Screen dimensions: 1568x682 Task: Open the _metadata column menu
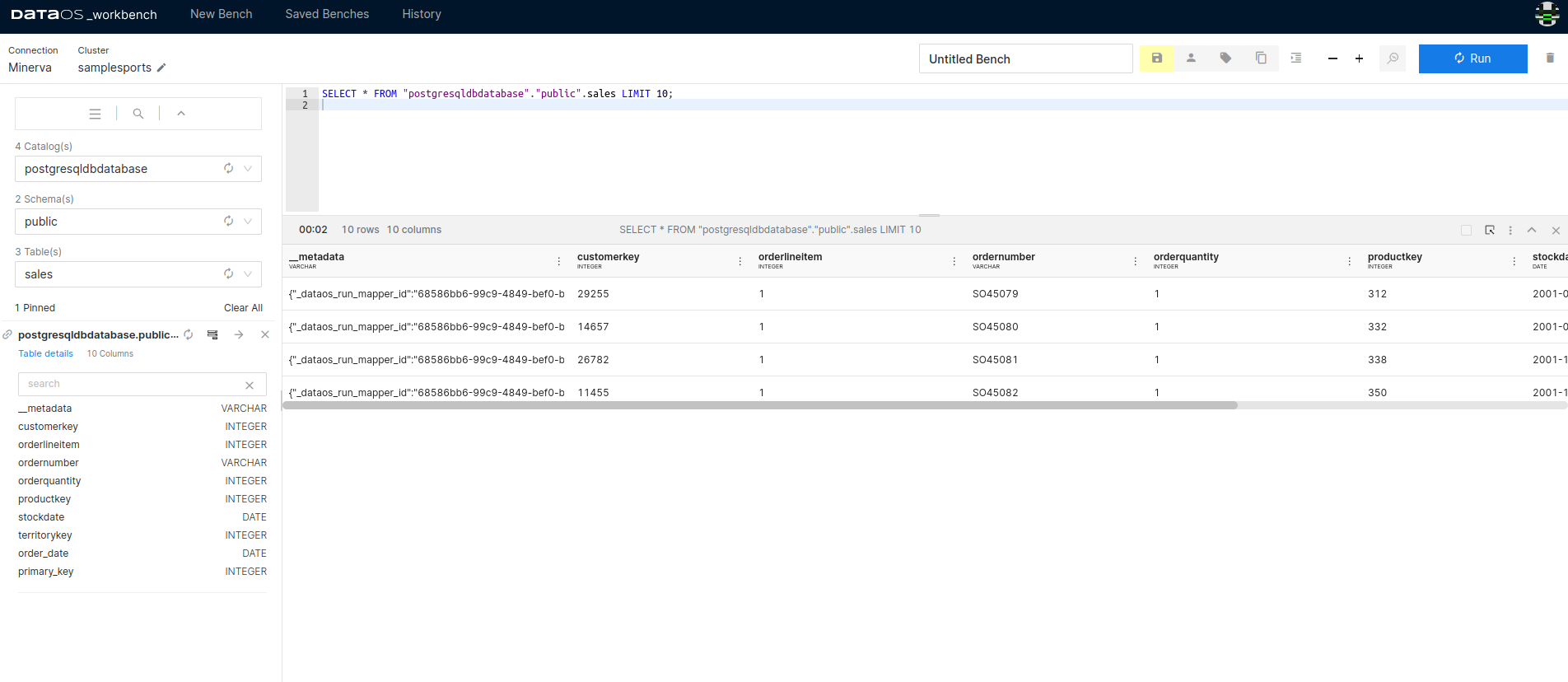click(559, 261)
